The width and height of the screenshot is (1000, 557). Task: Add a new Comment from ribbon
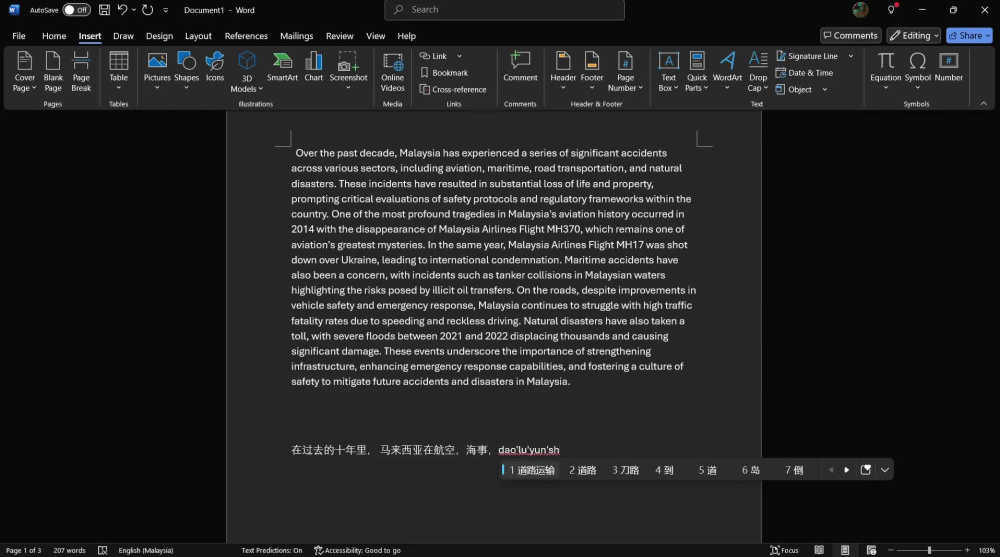pyautogui.click(x=520, y=67)
